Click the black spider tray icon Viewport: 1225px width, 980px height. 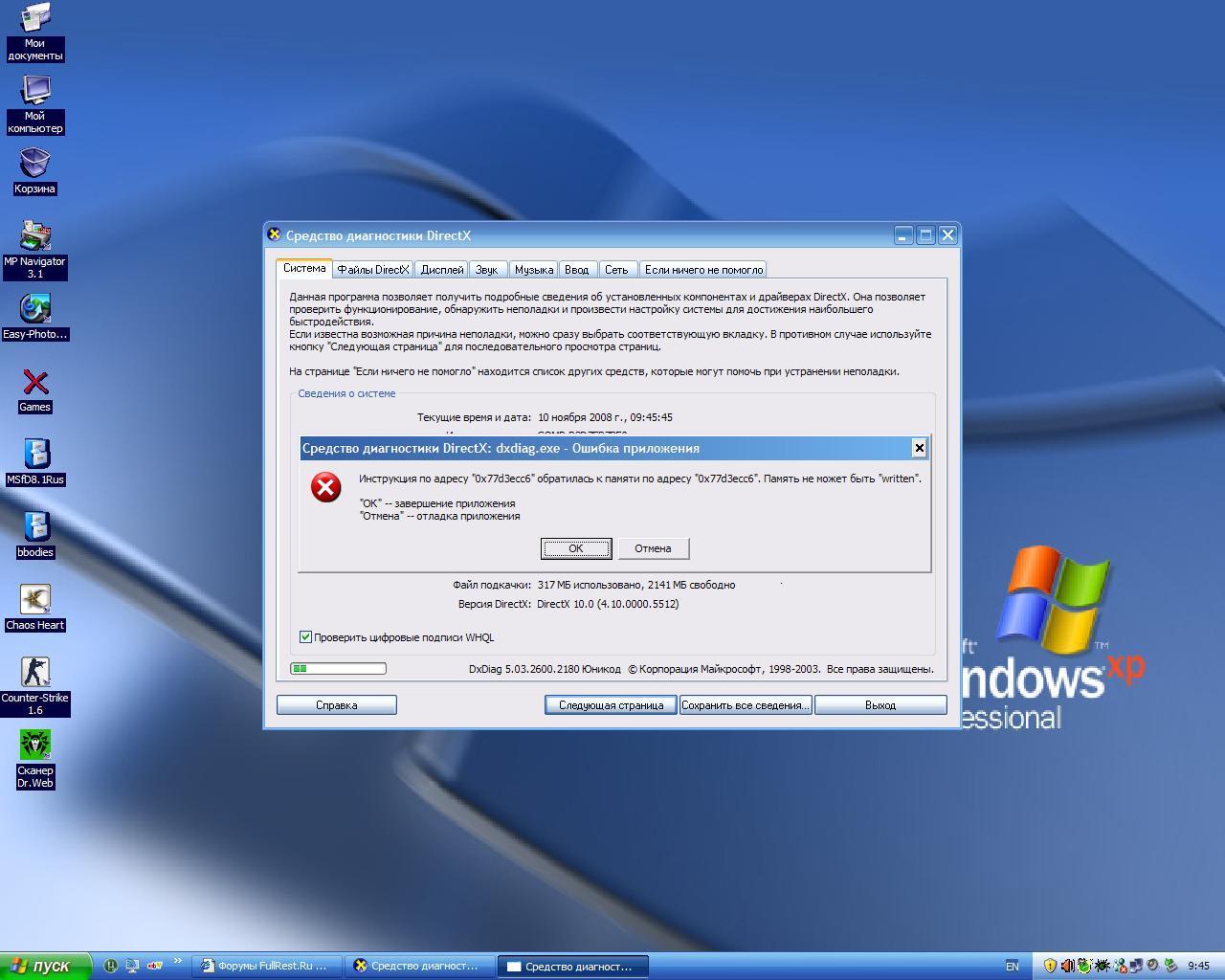click(x=1102, y=966)
